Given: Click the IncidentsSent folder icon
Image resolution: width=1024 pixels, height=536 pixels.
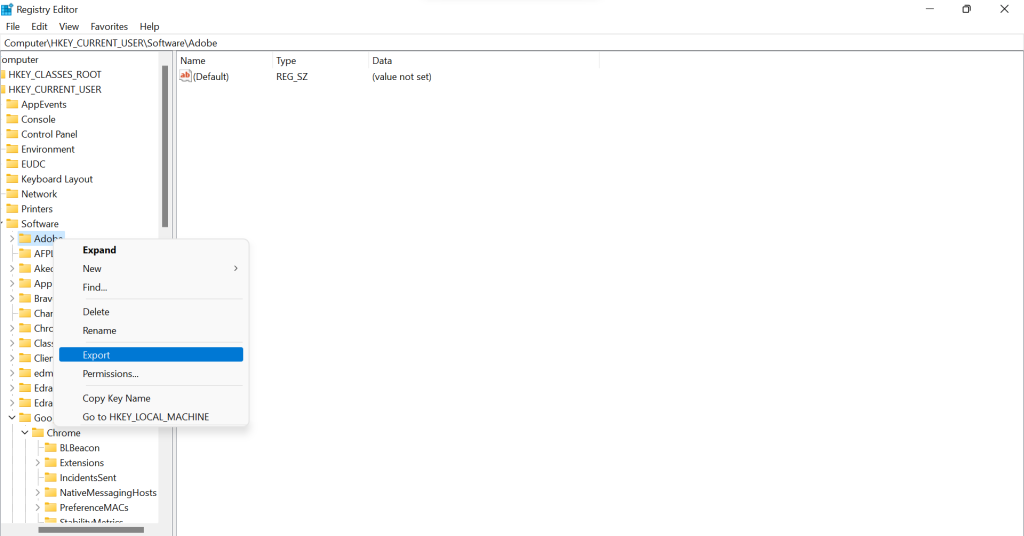Looking at the screenshot, I should tap(51, 478).
